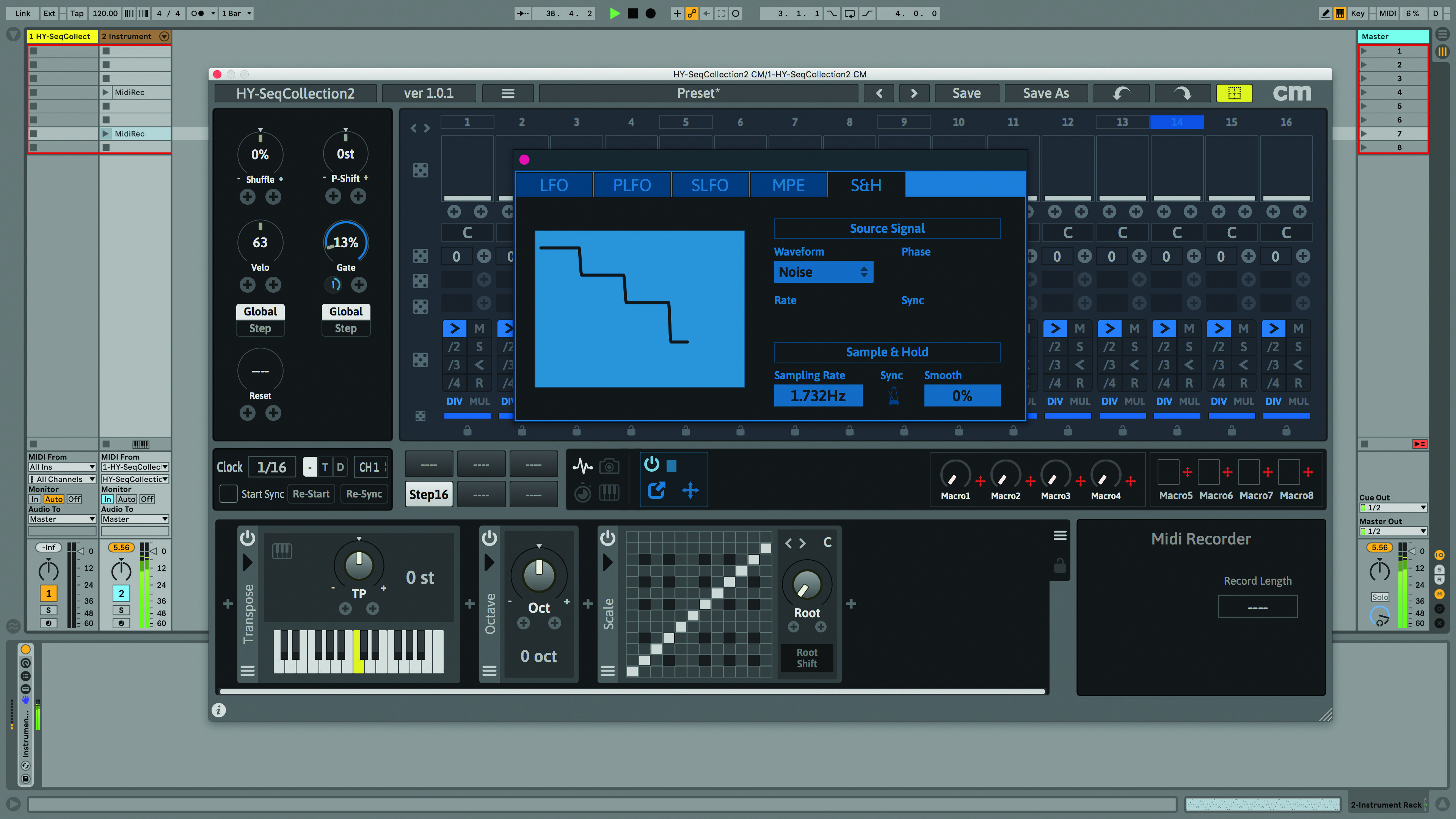The width and height of the screenshot is (1456, 819).
Task: Click the camera snapshot icon
Action: tap(609, 466)
